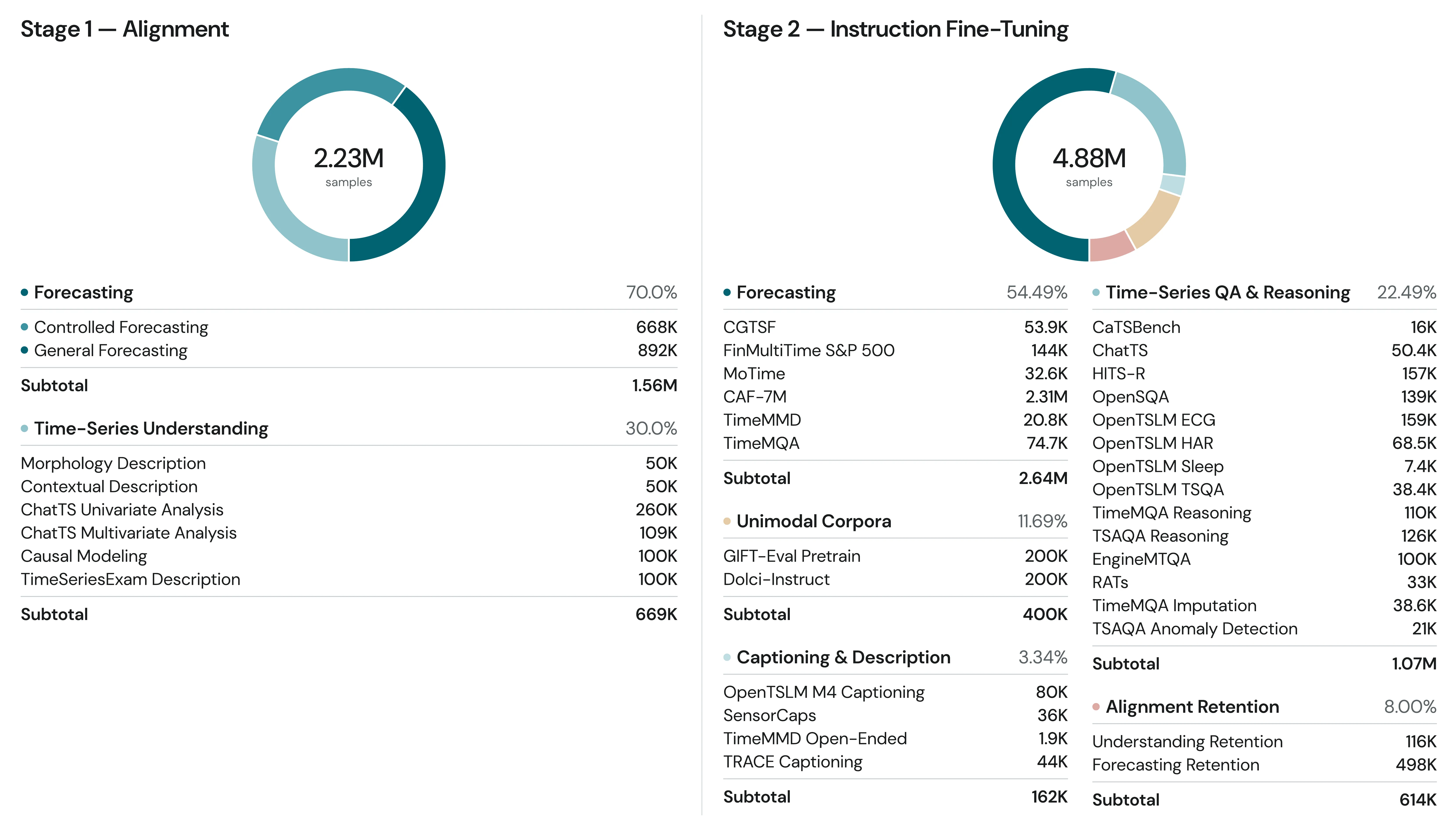Click the 'ChatTS Univariate Analysis' row
This screenshot has height=830, width=1456.
(349, 510)
